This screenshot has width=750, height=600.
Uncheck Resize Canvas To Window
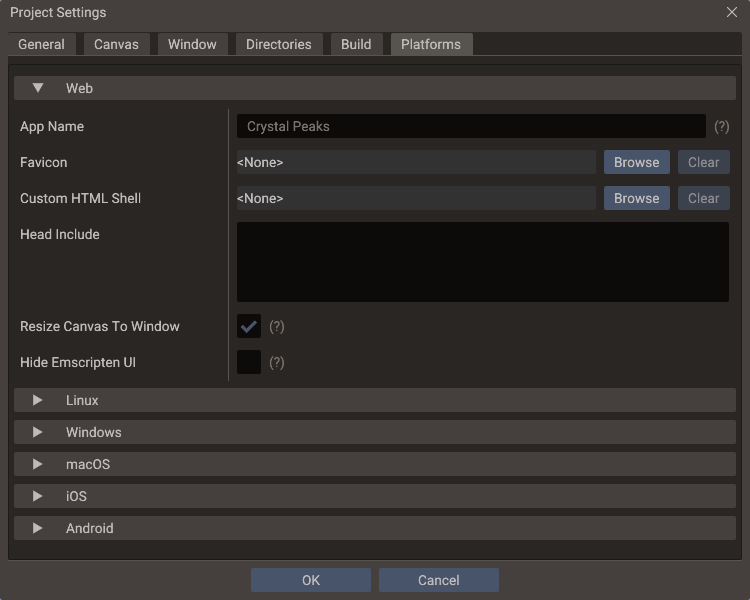click(249, 326)
